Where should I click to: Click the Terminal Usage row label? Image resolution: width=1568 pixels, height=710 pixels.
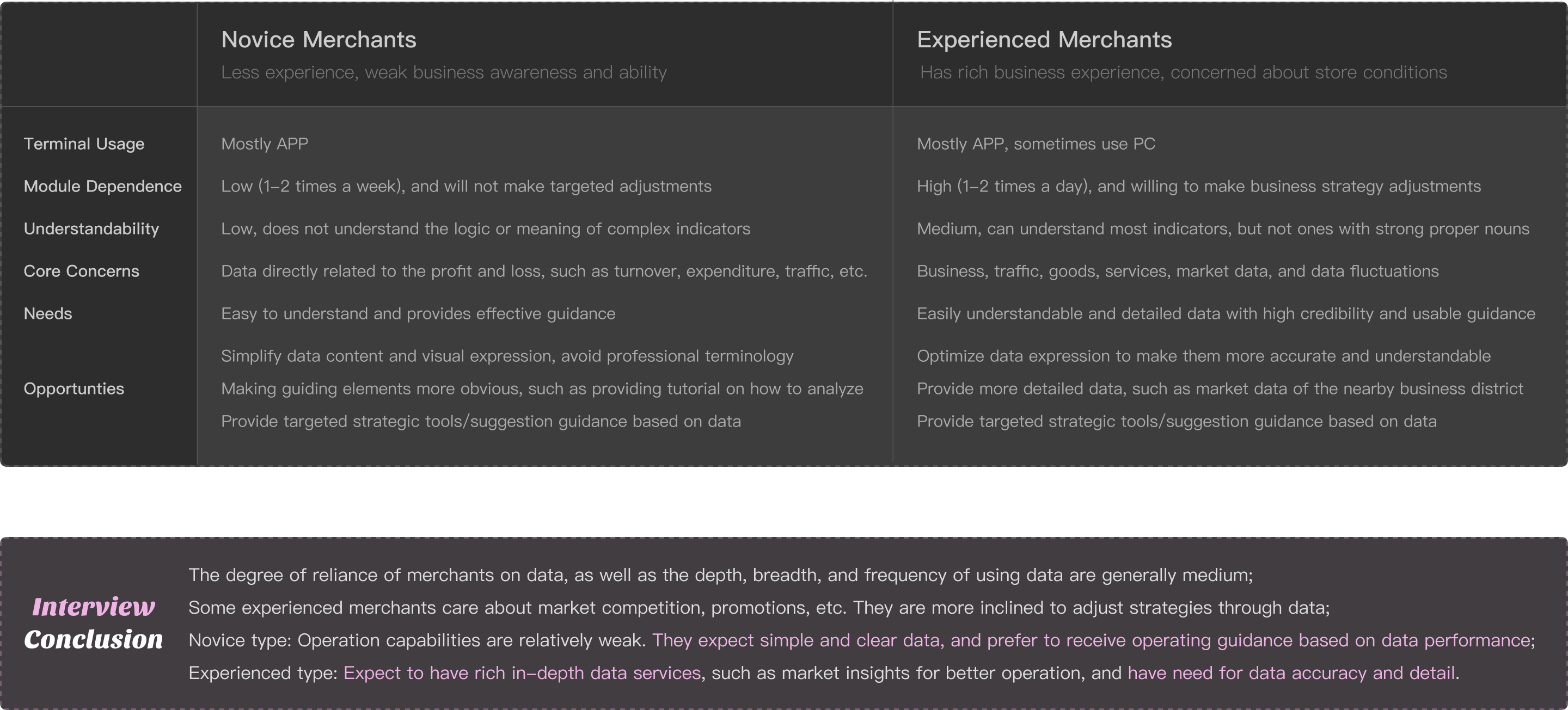point(84,144)
